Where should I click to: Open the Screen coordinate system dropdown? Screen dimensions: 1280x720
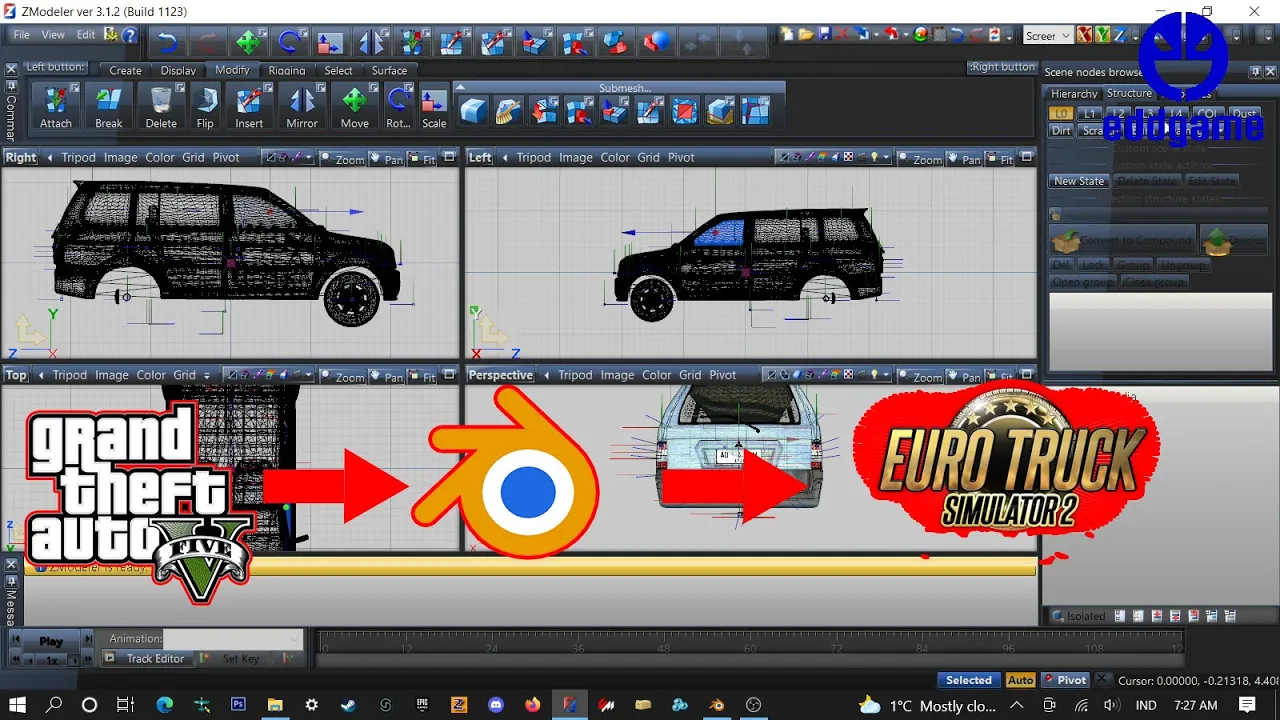(x=1047, y=35)
